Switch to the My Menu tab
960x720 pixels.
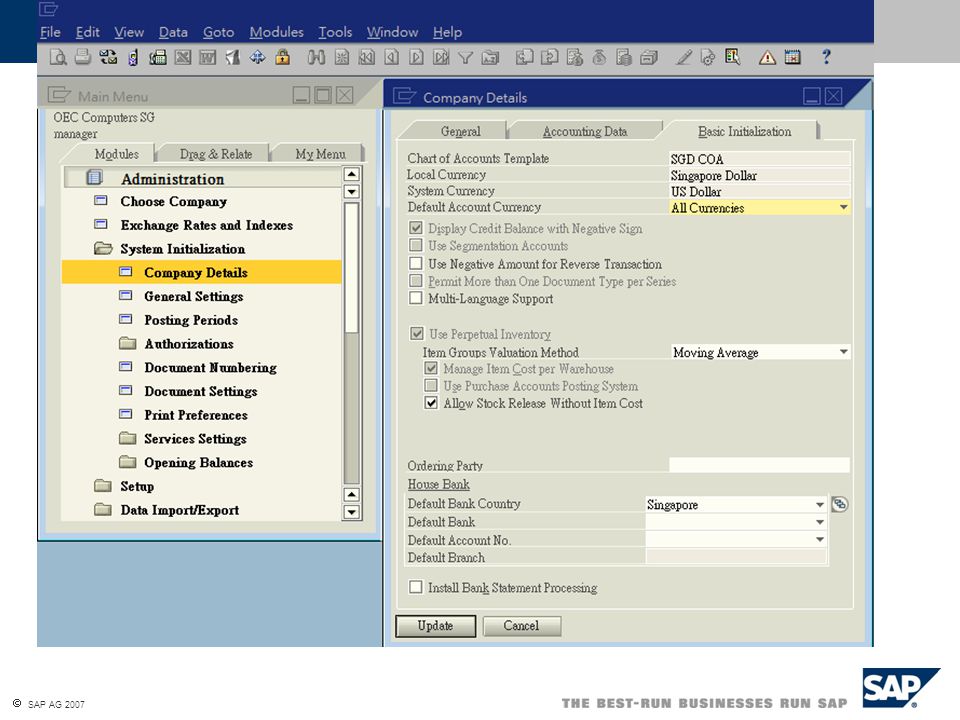[x=320, y=154]
